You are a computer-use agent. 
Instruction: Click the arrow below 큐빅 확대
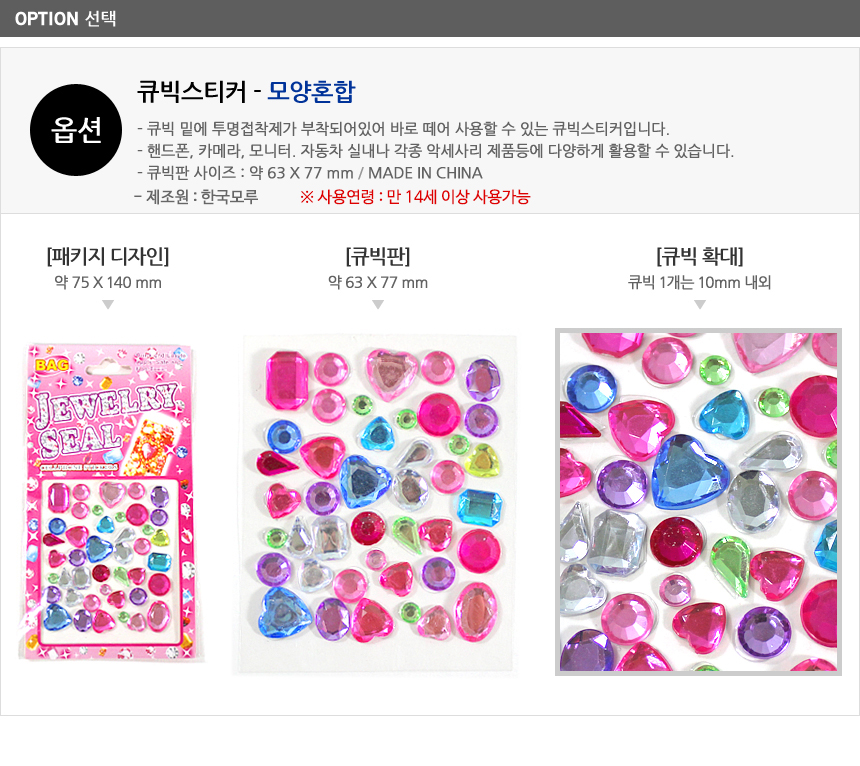(700, 304)
